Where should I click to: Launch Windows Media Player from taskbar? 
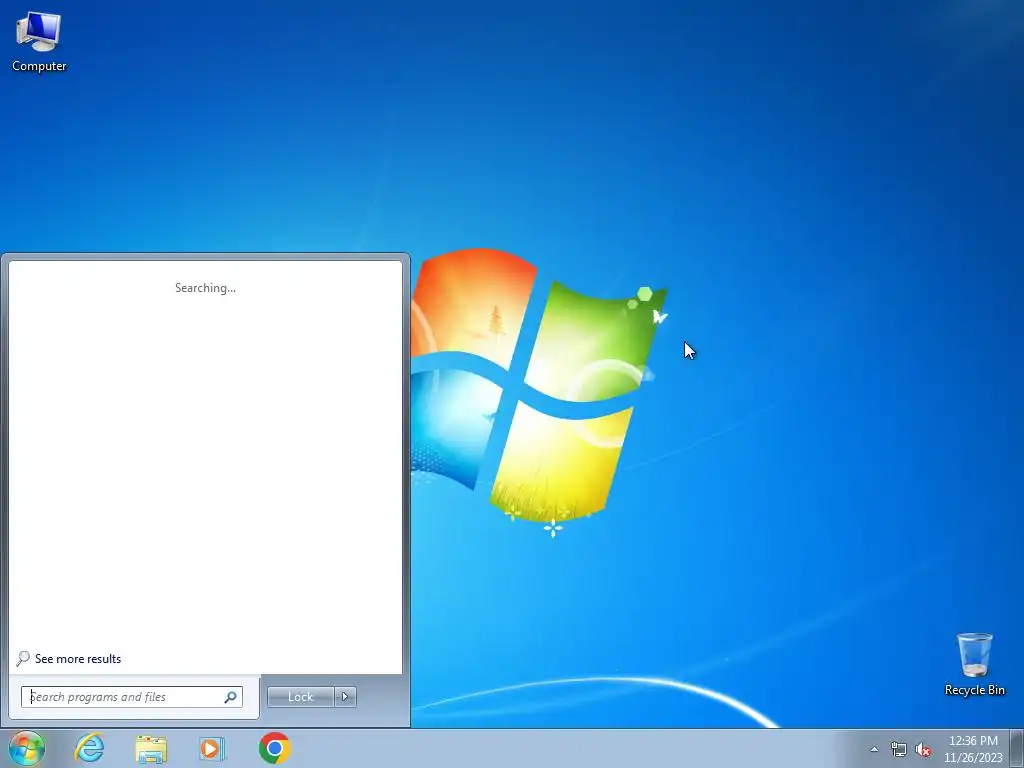(212, 748)
